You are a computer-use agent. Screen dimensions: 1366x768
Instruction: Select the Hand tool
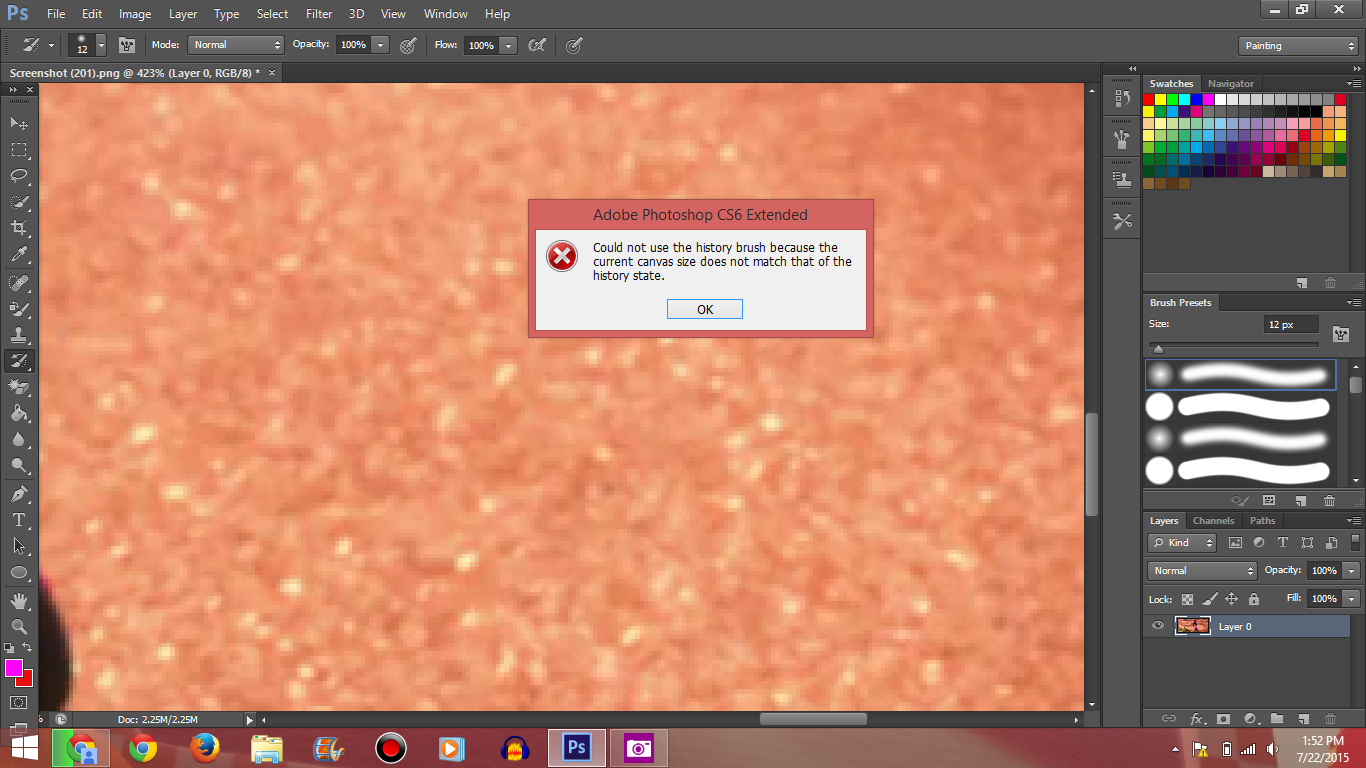tap(19, 600)
